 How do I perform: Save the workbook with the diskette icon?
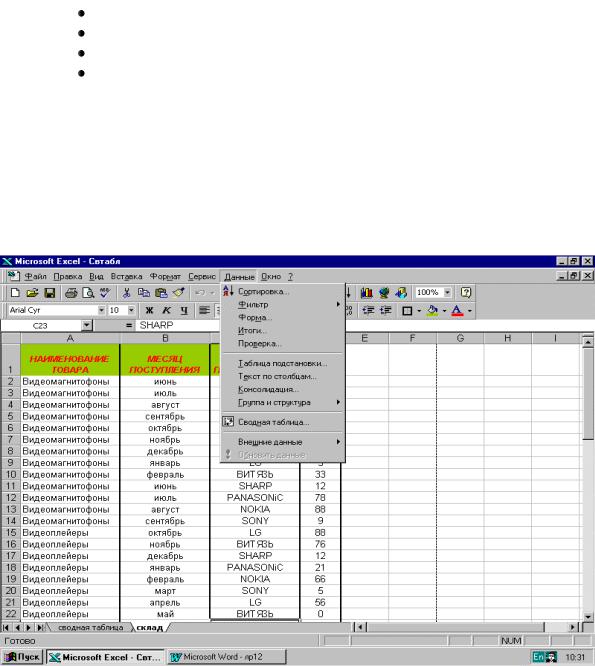[50, 293]
